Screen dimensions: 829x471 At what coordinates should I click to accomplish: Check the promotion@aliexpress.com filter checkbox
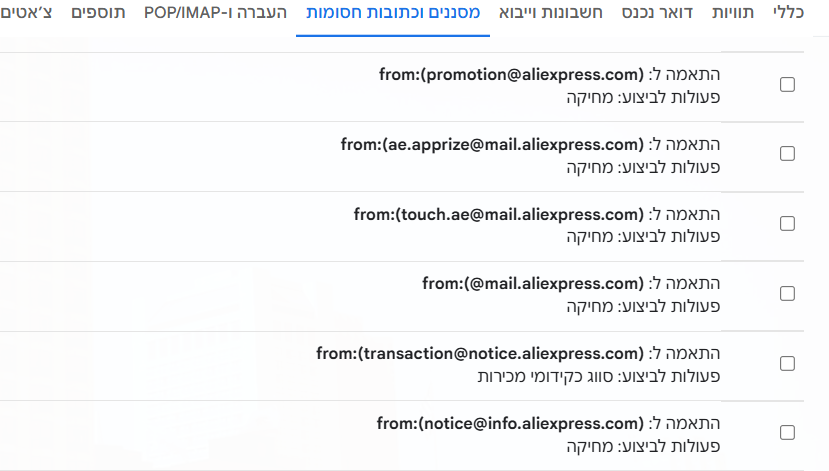click(787, 84)
